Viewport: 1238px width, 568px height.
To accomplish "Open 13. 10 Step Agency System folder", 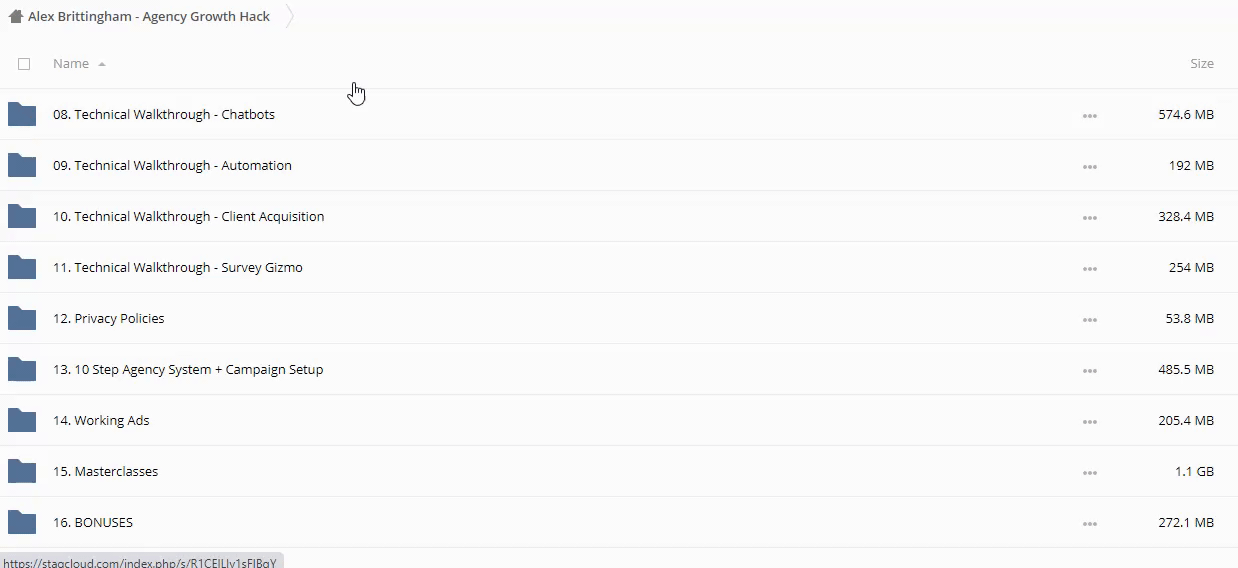I will (x=188, y=370).
